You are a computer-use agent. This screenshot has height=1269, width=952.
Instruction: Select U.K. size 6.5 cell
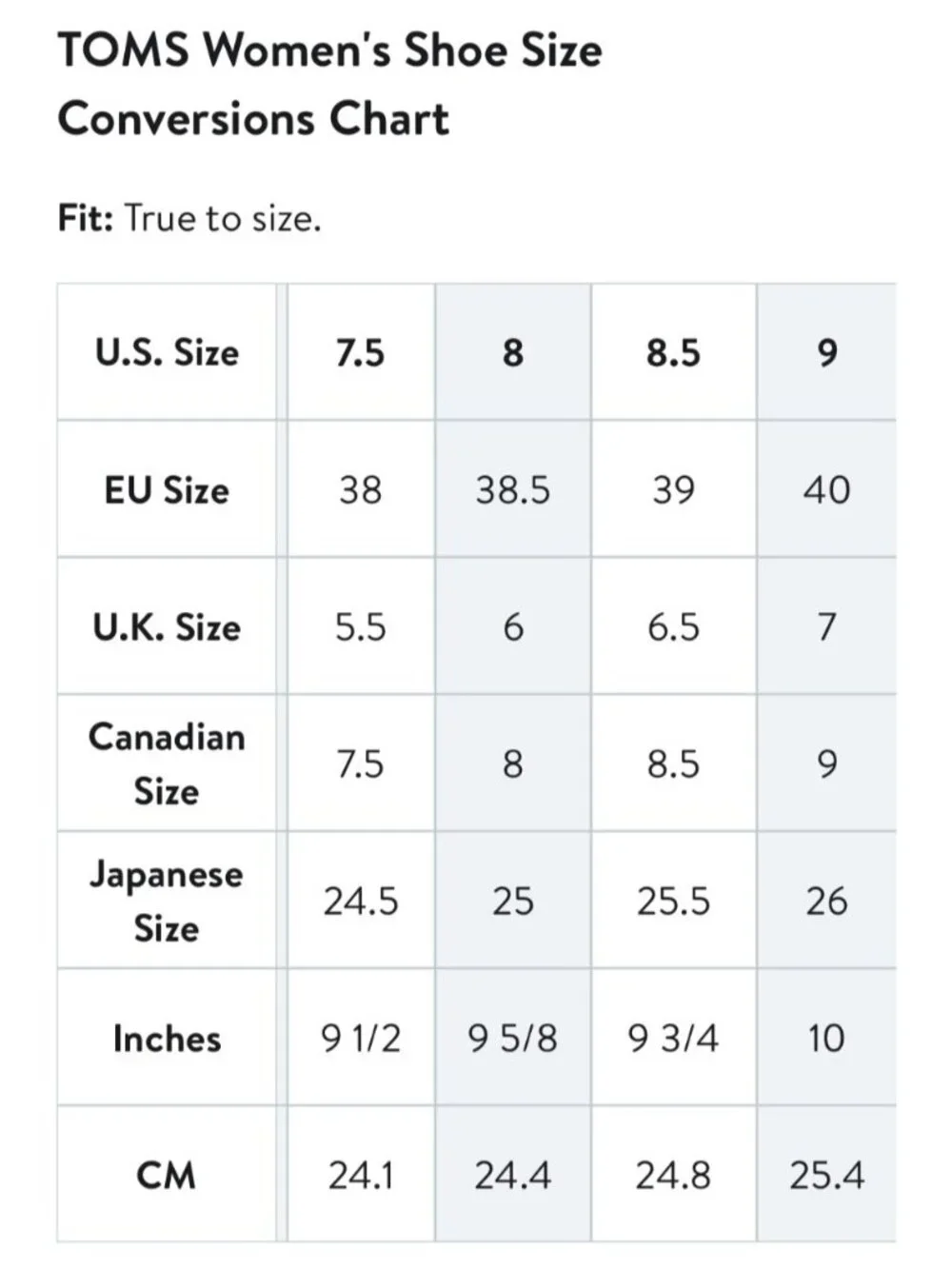click(x=674, y=626)
